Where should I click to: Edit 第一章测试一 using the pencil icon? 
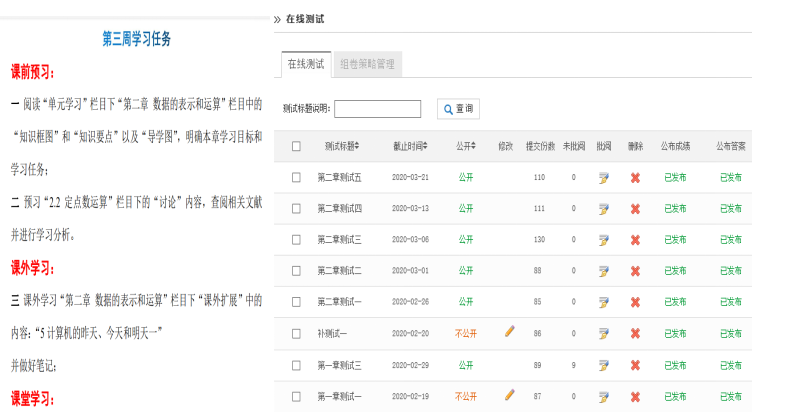pyautogui.click(x=509, y=395)
